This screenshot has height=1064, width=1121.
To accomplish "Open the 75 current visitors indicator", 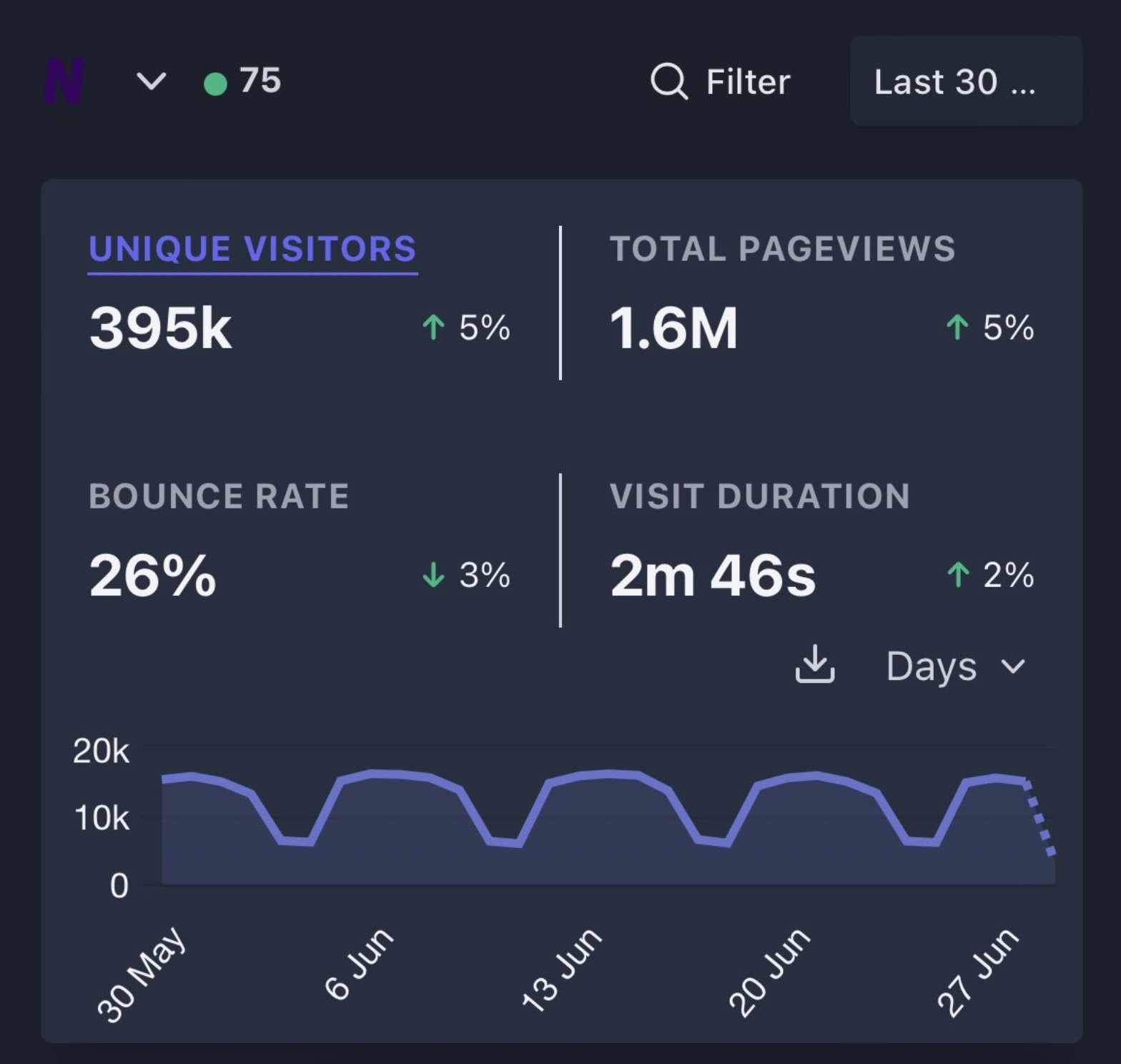I will tap(242, 81).
